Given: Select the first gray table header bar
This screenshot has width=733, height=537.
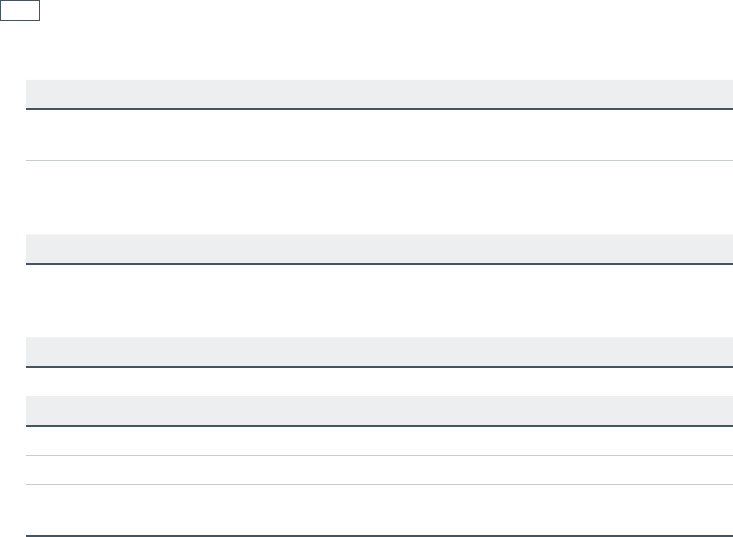Looking at the screenshot, I should (379, 93).
